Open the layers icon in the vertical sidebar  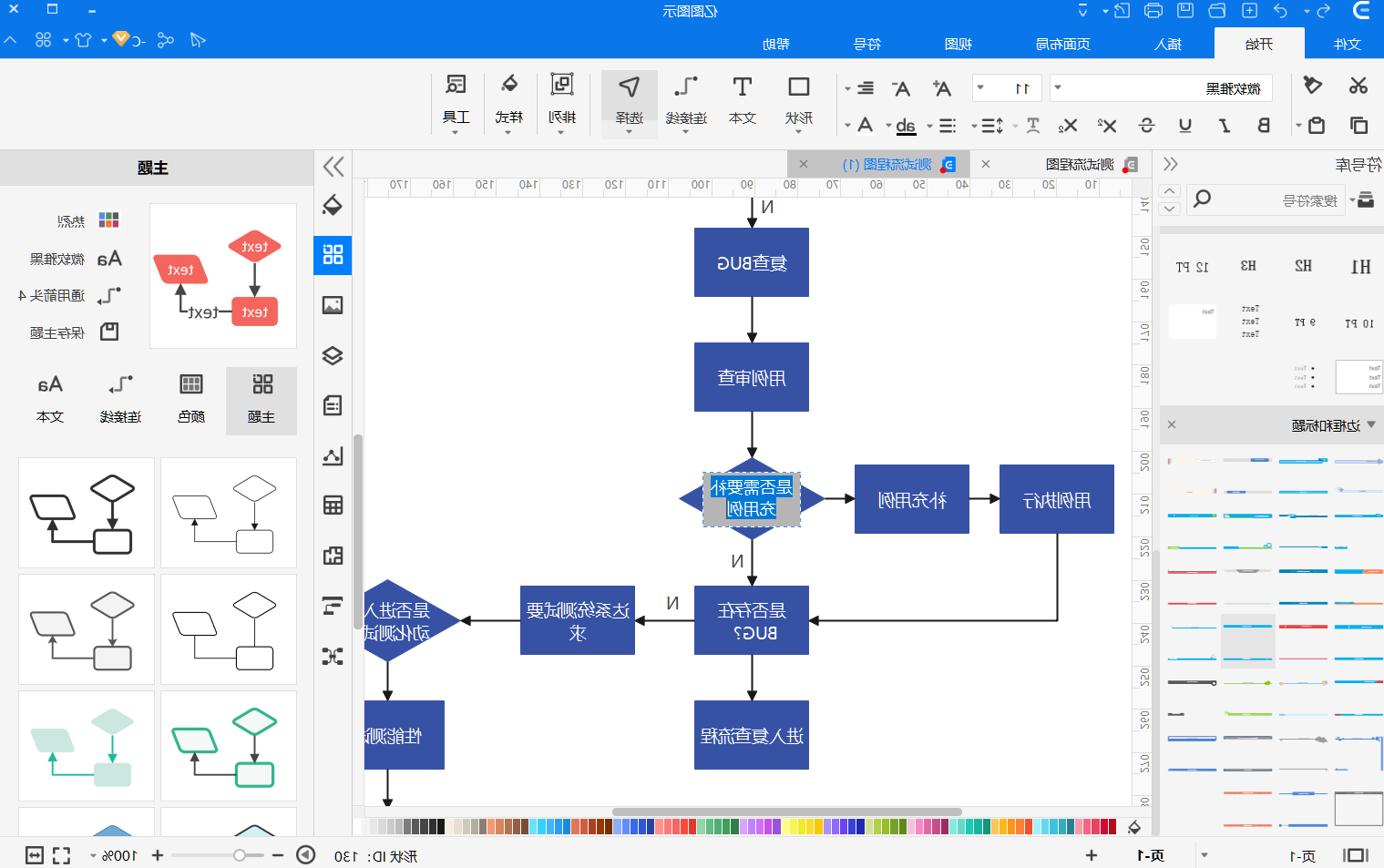[333, 355]
